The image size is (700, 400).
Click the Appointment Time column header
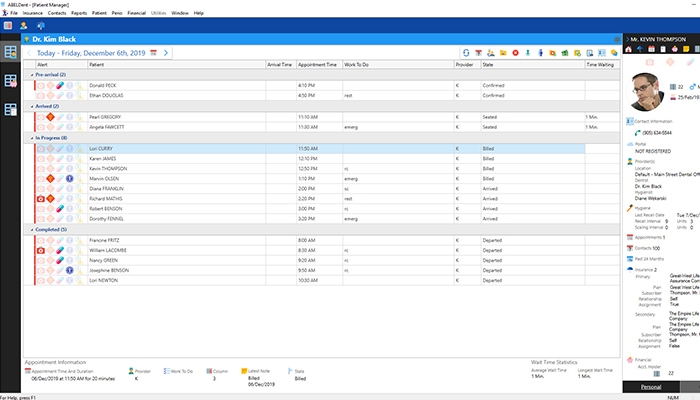tap(319, 64)
